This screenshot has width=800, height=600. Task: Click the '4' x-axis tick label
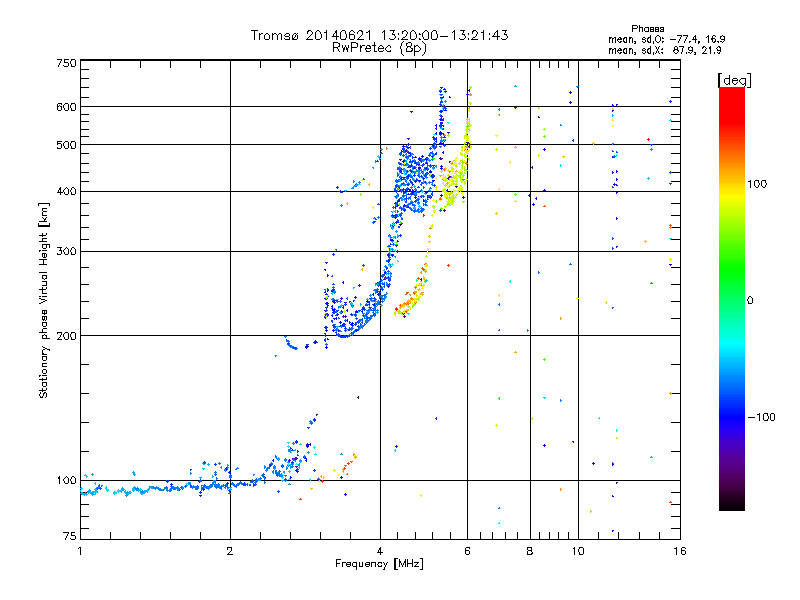380,551
